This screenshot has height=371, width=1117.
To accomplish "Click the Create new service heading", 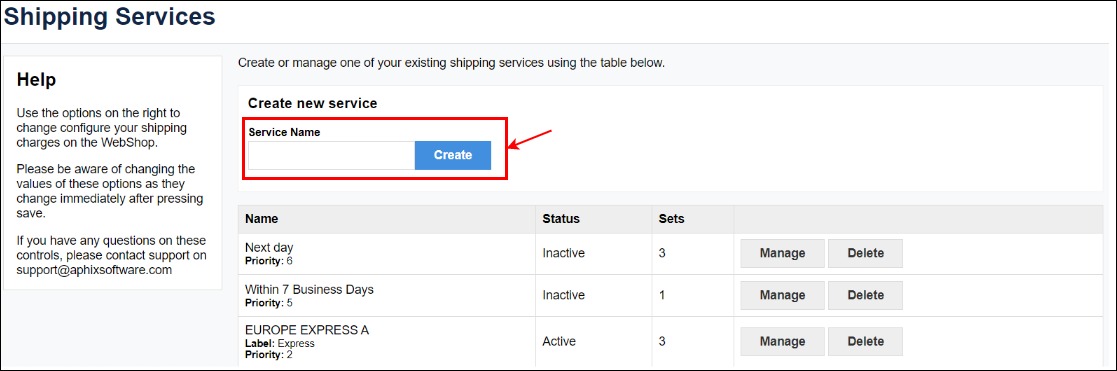I will click(x=313, y=104).
